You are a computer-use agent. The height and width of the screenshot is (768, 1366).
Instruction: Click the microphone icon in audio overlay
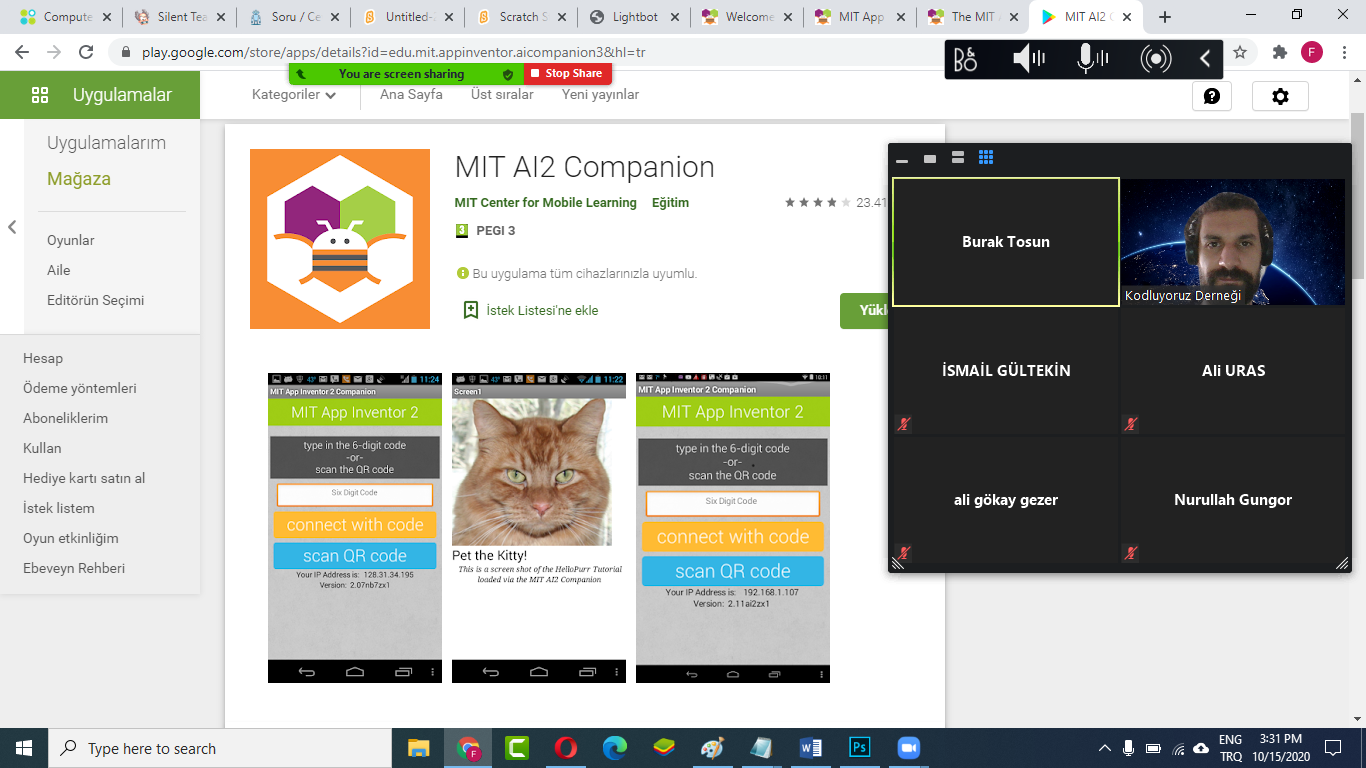[x=1091, y=59]
